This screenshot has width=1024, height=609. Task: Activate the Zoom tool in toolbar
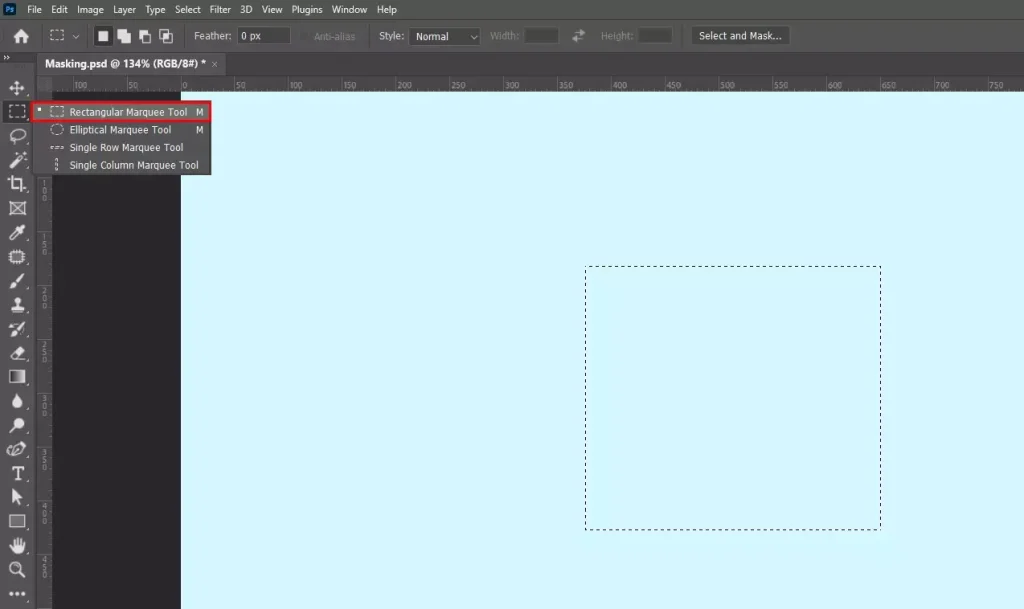pos(17,569)
